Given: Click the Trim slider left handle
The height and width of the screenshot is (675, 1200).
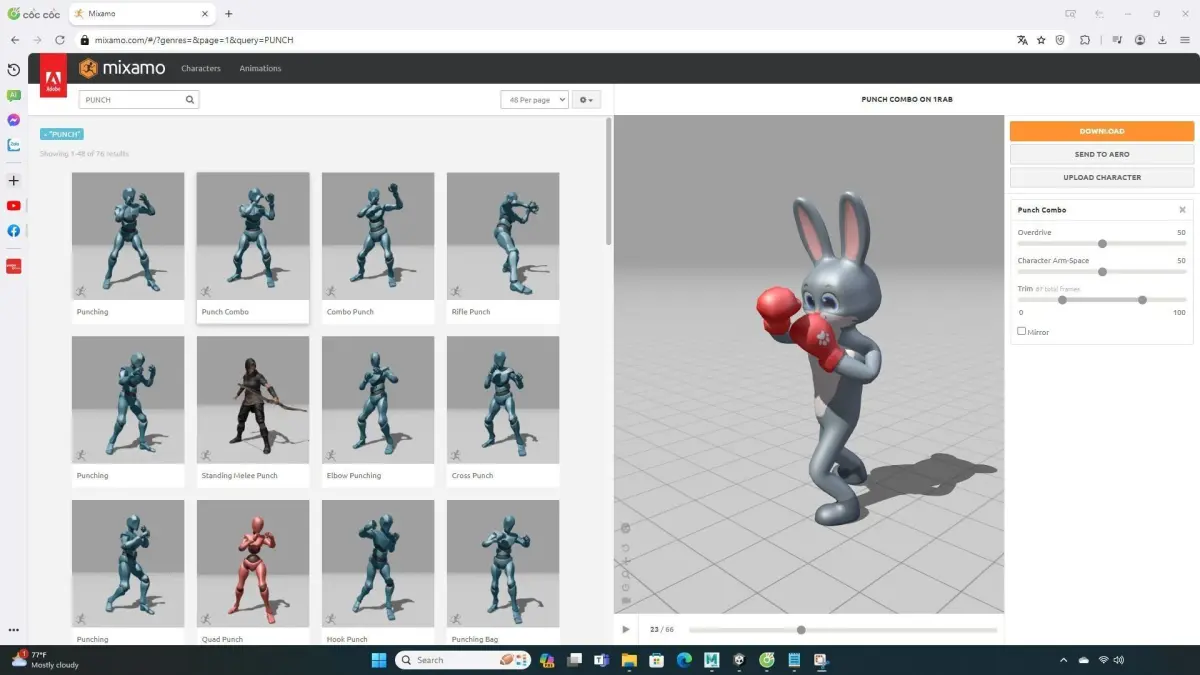Looking at the screenshot, I should (x=1062, y=300).
